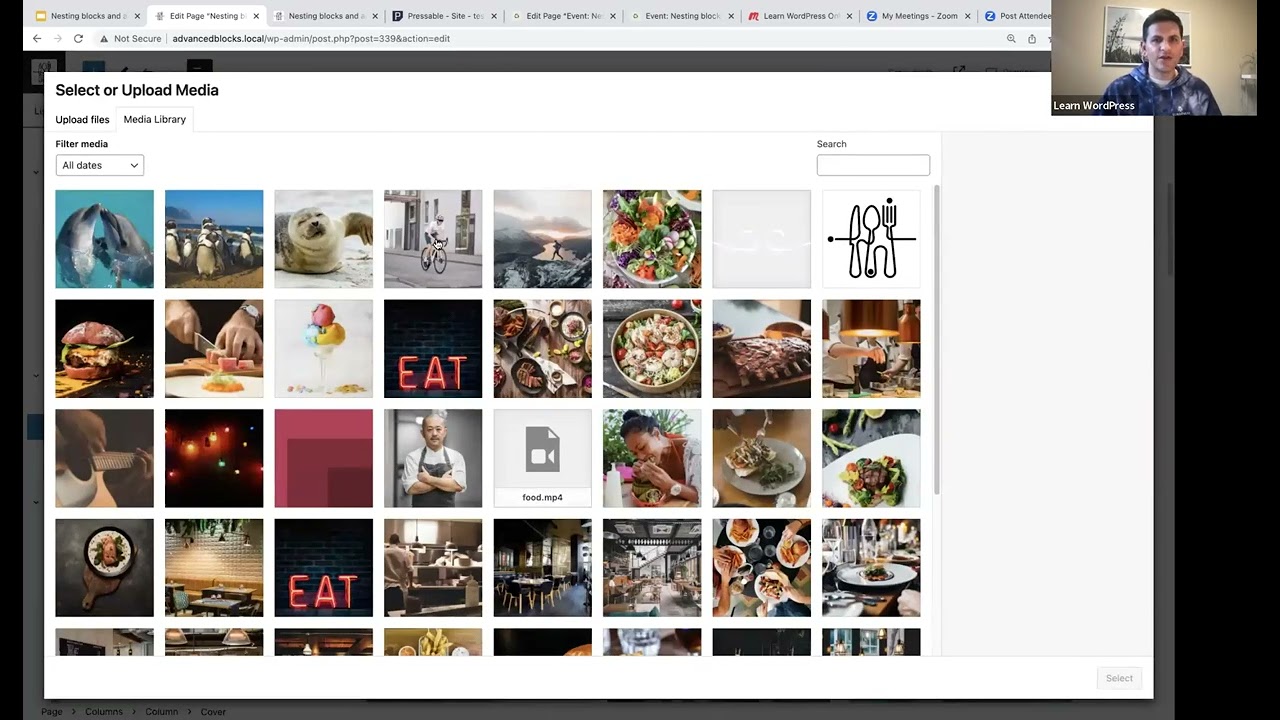Image resolution: width=1280 pixels, height=720 pixels.
Task: Click the media Search input field
Action: pyautogui.click(x=873, y=165)
